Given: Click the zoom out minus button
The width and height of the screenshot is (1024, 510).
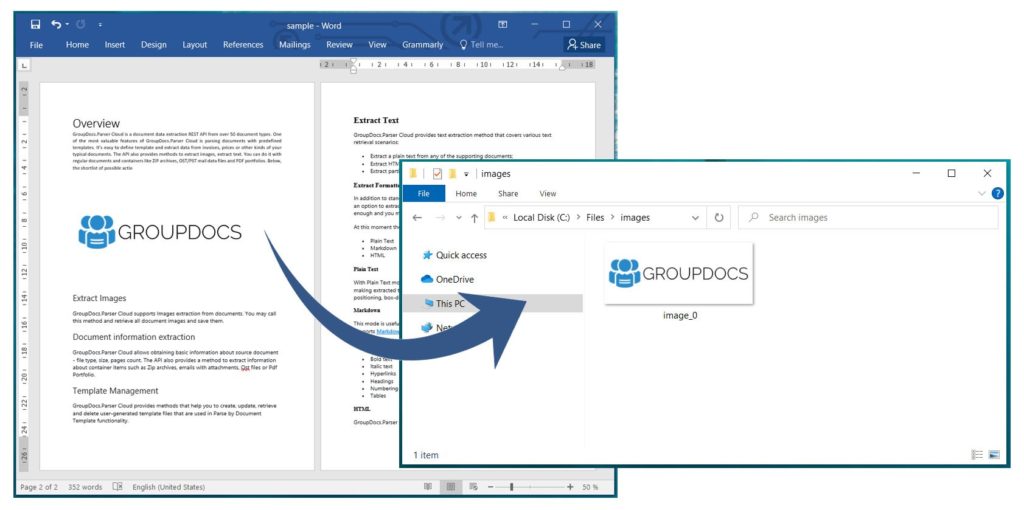Looking at the screenshot, I should click(x=490, y=487).
